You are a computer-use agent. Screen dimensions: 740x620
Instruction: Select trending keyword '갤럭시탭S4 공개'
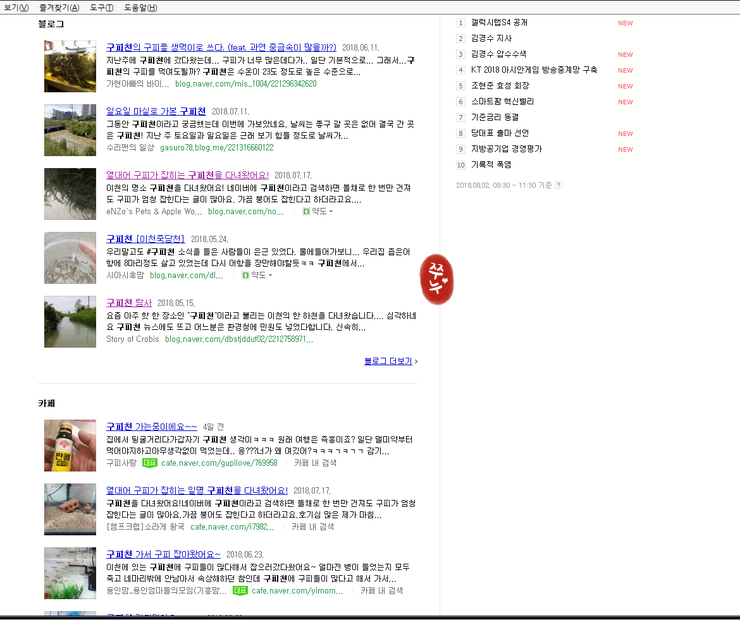(x=499, y=23)
